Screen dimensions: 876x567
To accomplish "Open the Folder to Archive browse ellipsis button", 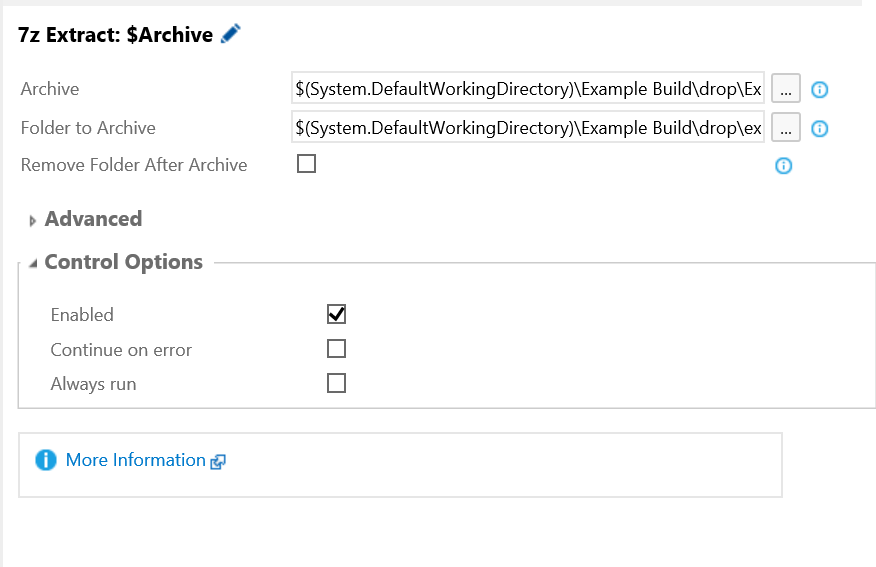I will click(x=785, y=127).
